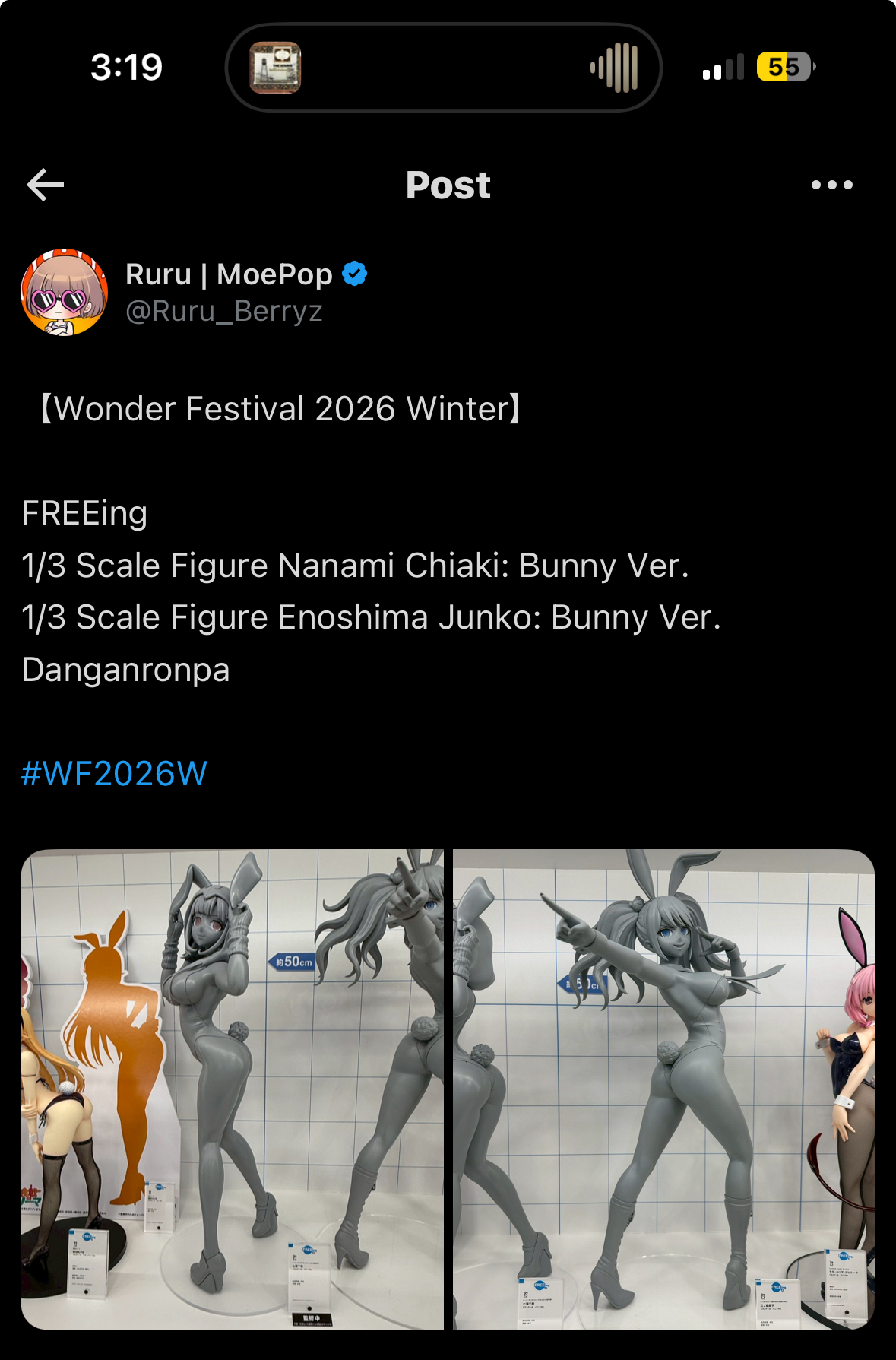
Task: Open the left photo of Nanami Chiaki figure
Action: [x=232, y=1089]
